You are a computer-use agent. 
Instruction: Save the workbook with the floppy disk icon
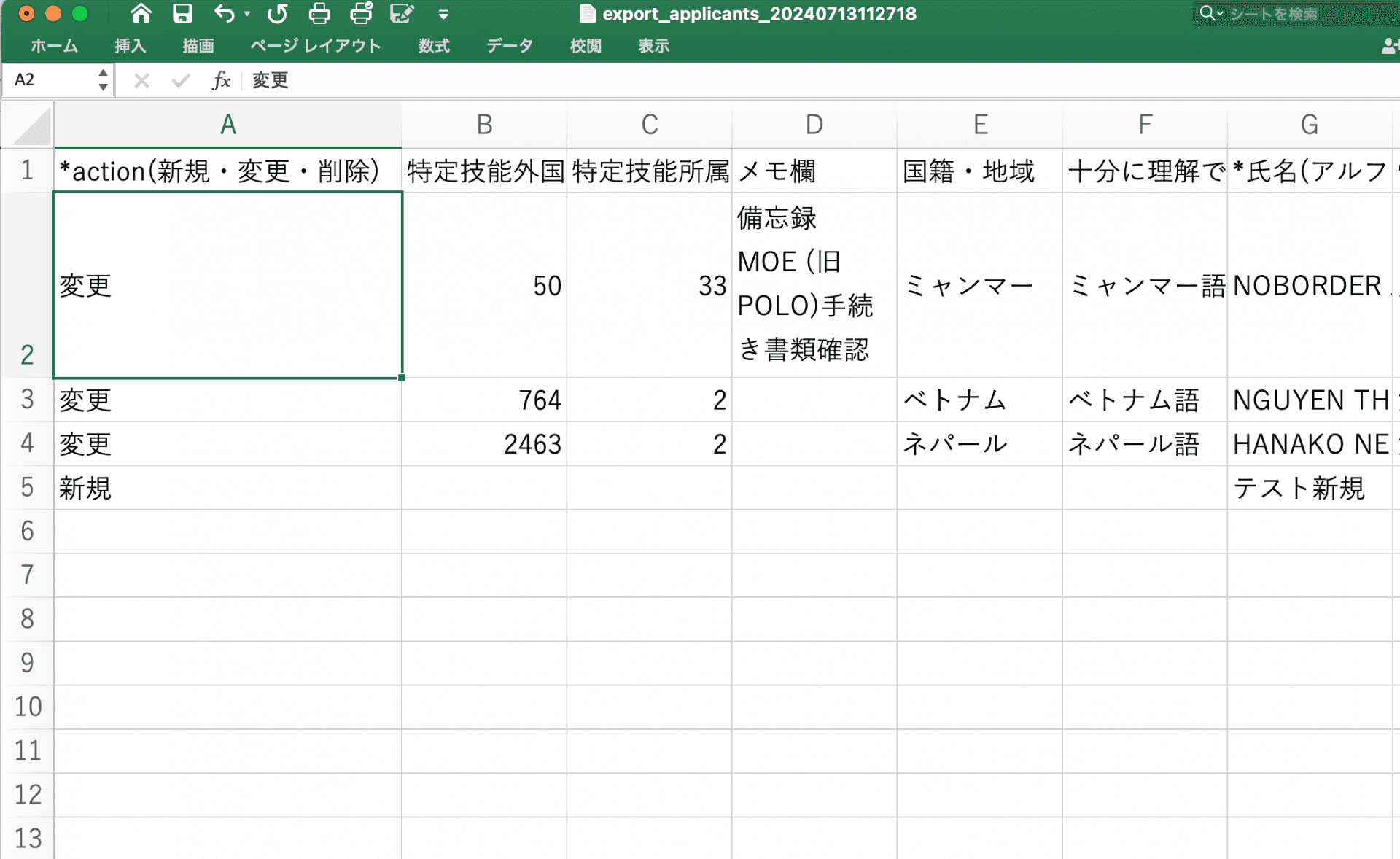point(182,13)
